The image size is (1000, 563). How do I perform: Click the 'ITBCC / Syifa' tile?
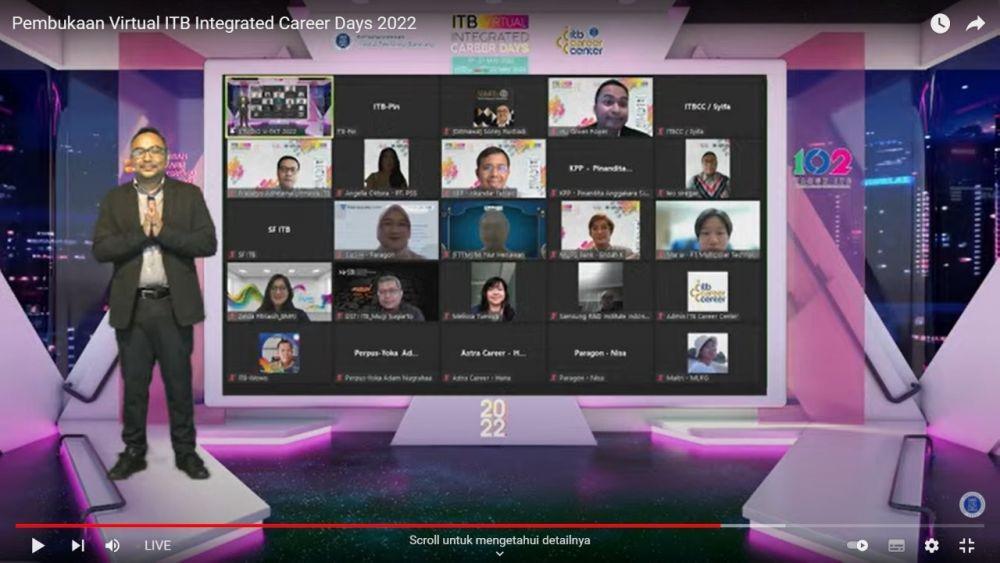click(x=707, y=106)
